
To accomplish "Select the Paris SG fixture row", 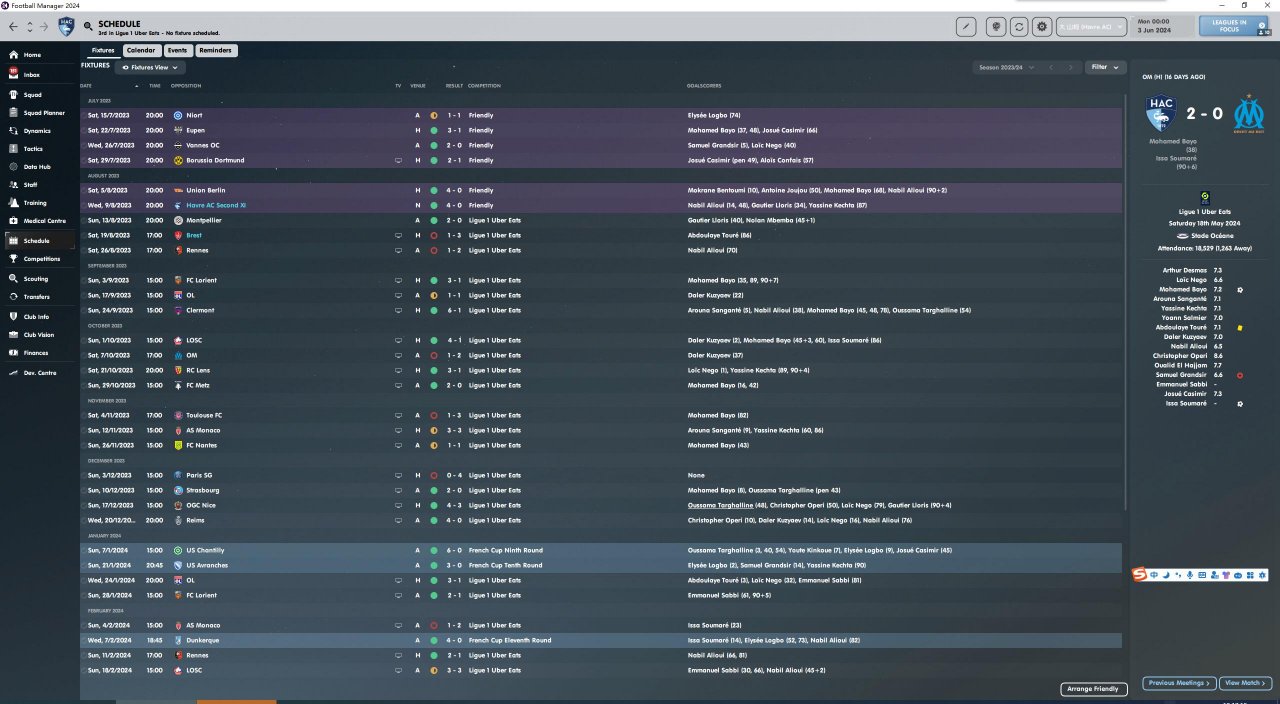I will [x=601, y=475].
